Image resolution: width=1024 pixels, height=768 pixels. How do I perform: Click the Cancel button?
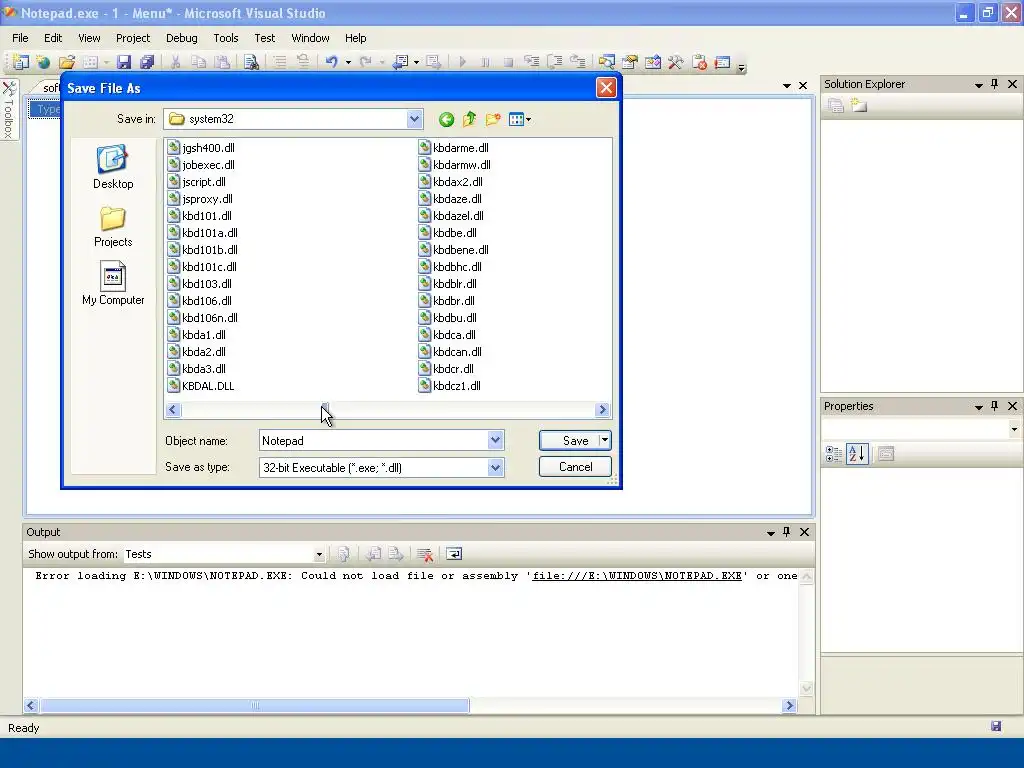click(575, 466)
